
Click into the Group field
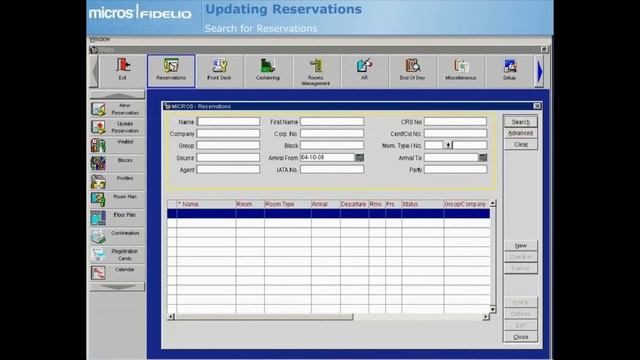228,145
